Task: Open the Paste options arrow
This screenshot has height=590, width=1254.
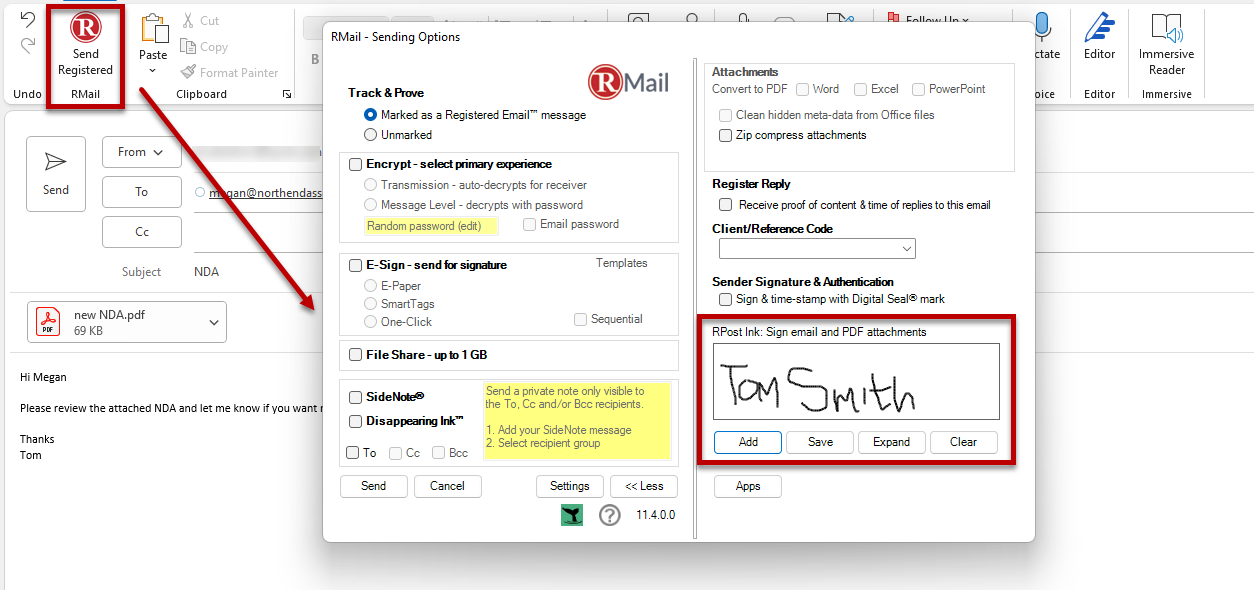Action: 153,71
